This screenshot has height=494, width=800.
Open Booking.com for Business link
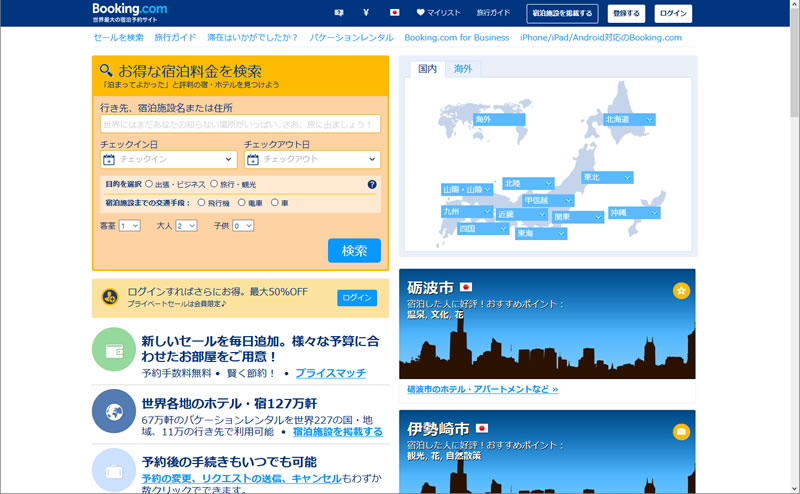pos(457,37)
